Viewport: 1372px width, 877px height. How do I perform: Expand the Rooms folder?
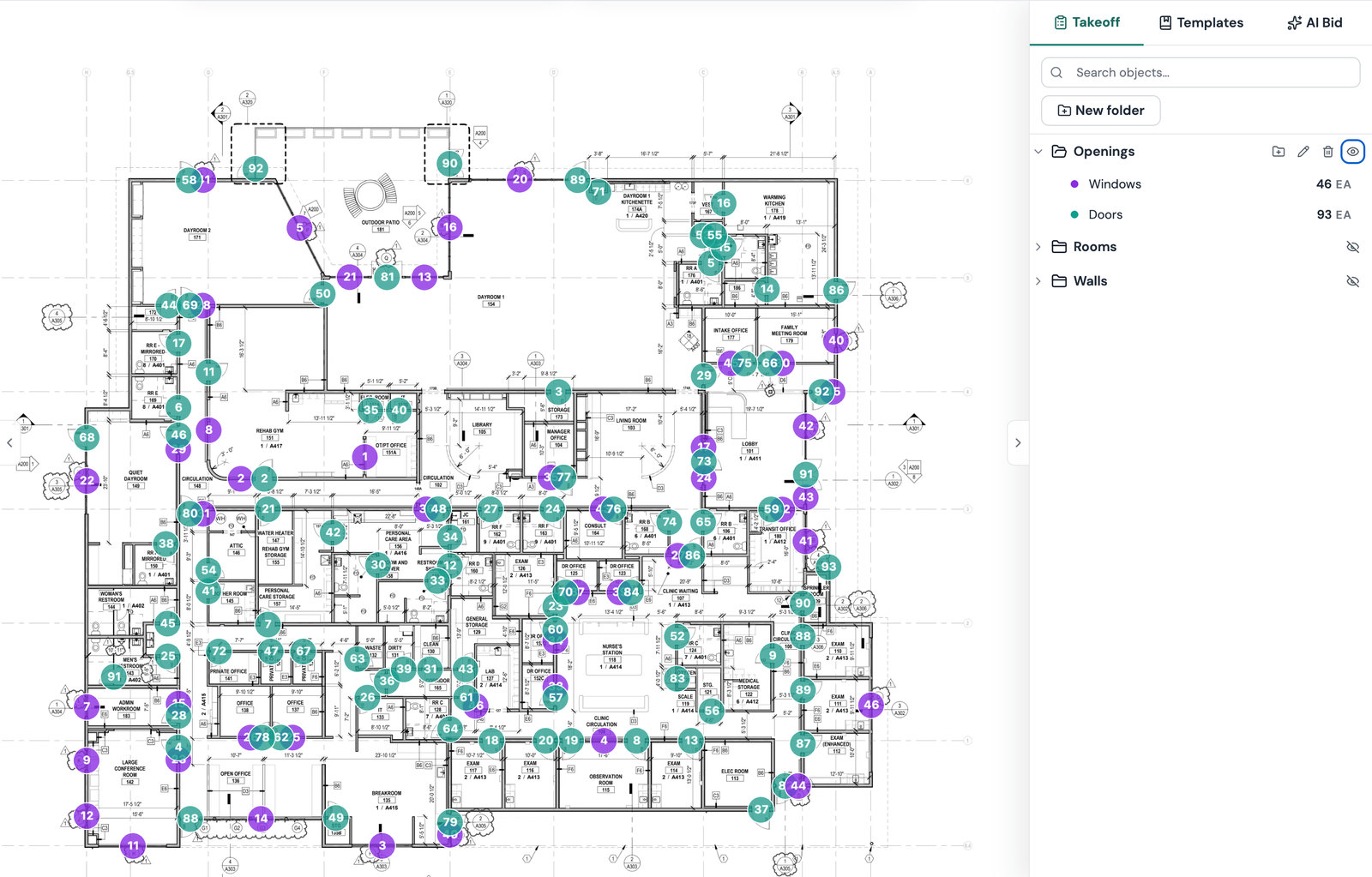1038,247
